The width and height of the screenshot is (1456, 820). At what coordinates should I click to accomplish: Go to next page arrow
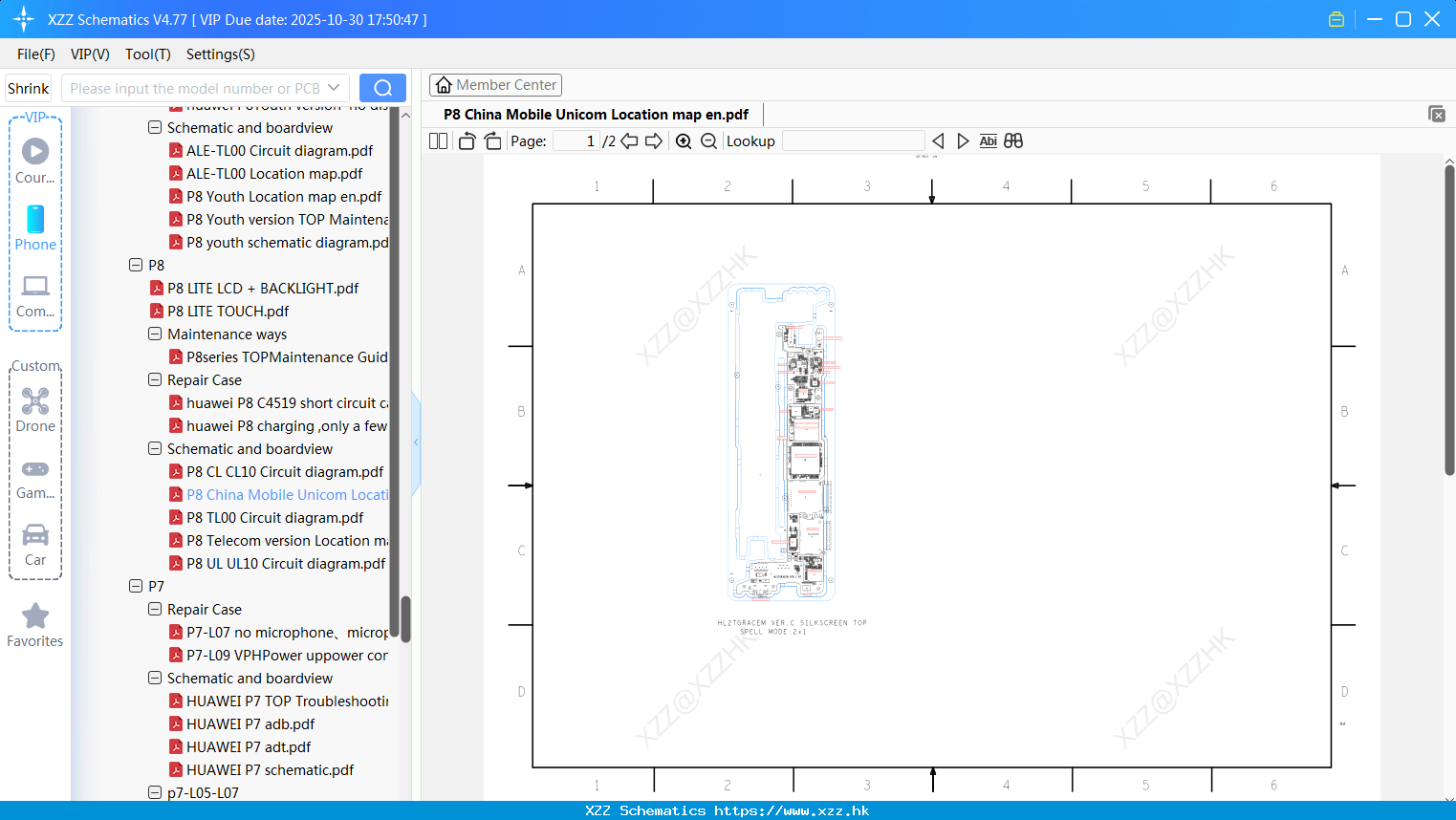[654, 140]
